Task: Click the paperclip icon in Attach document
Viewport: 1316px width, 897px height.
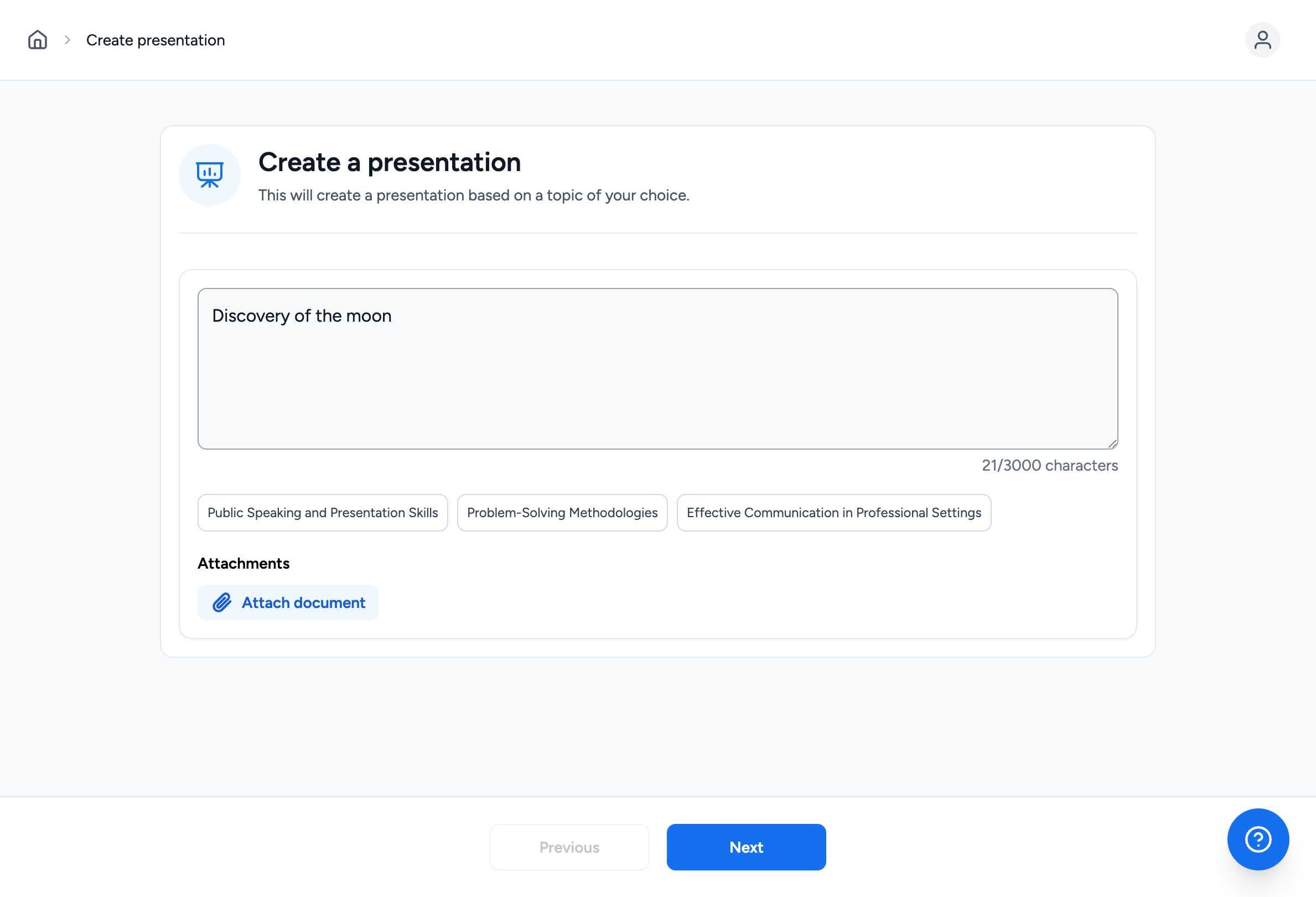Action: point(222,602)
